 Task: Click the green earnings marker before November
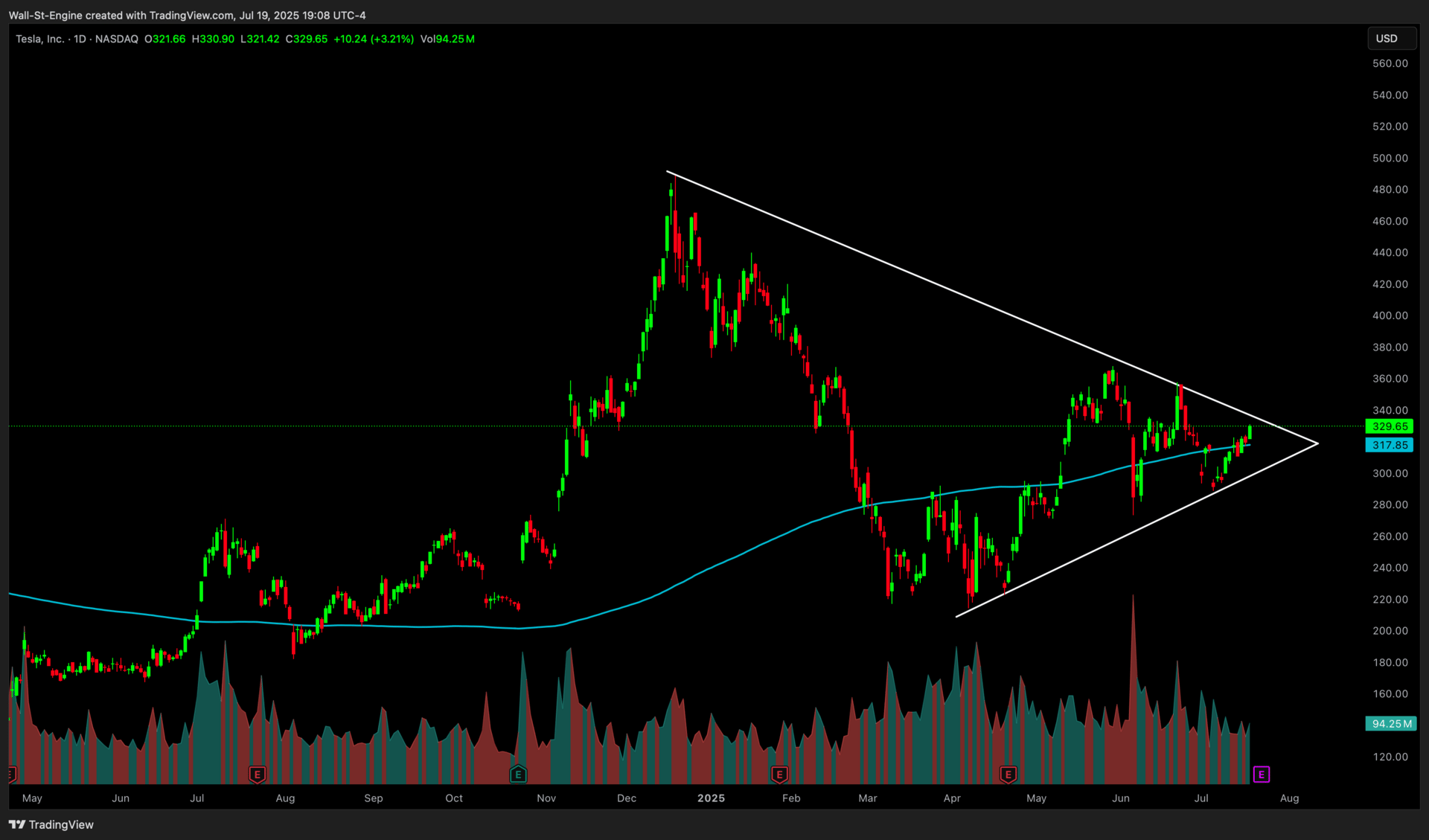(518, 775)
